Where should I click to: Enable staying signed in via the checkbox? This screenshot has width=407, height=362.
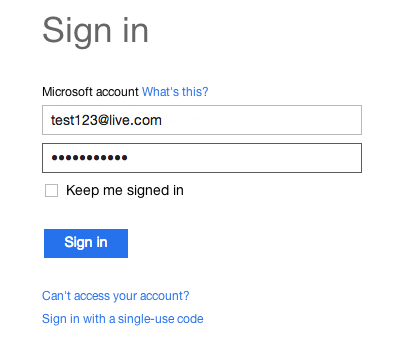click(x=51, y=191)
